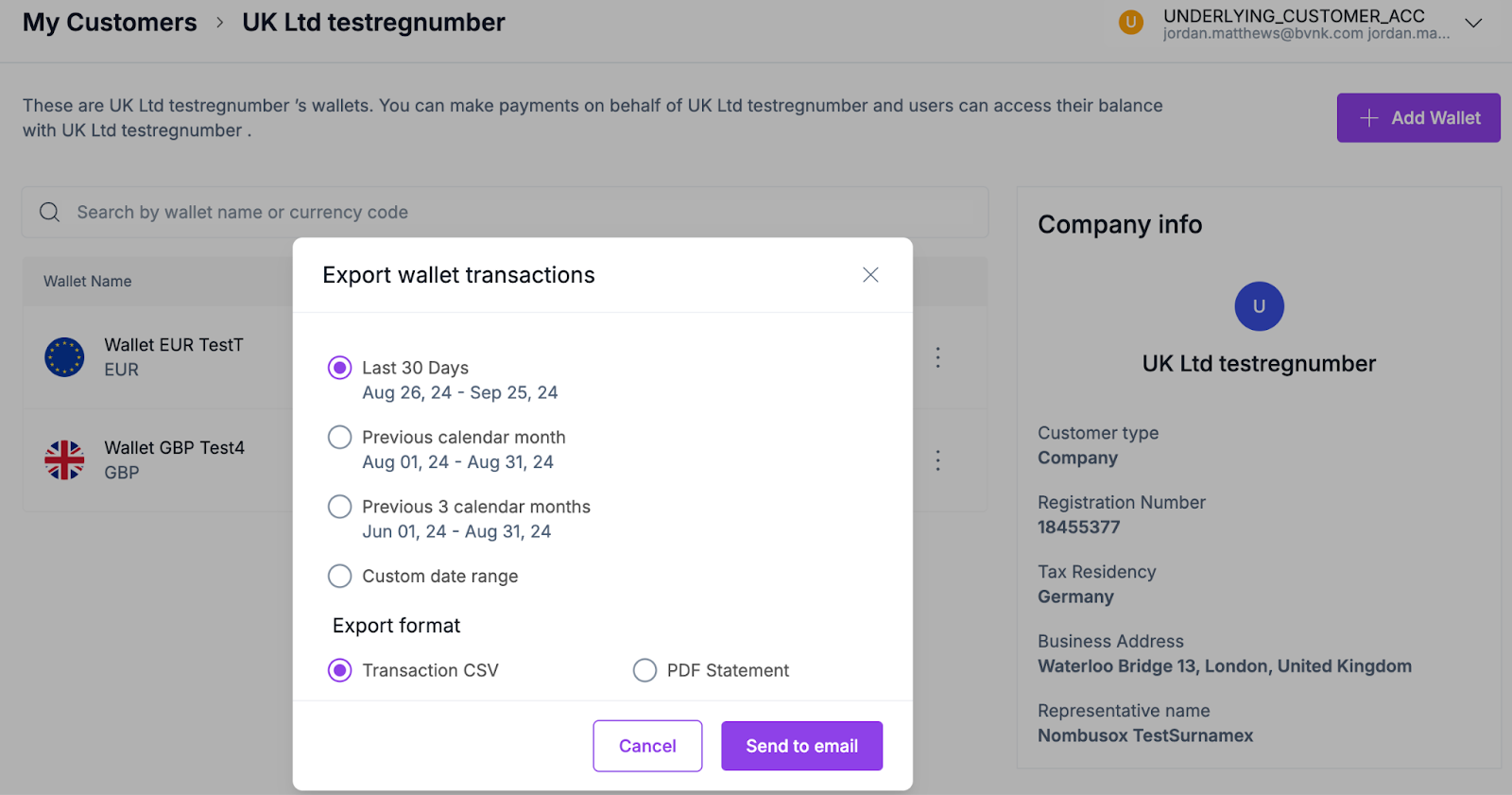1512x795 pixels.
Task: Focus the wallet search field
Action: pyautogui.click(x=520, y=213)
